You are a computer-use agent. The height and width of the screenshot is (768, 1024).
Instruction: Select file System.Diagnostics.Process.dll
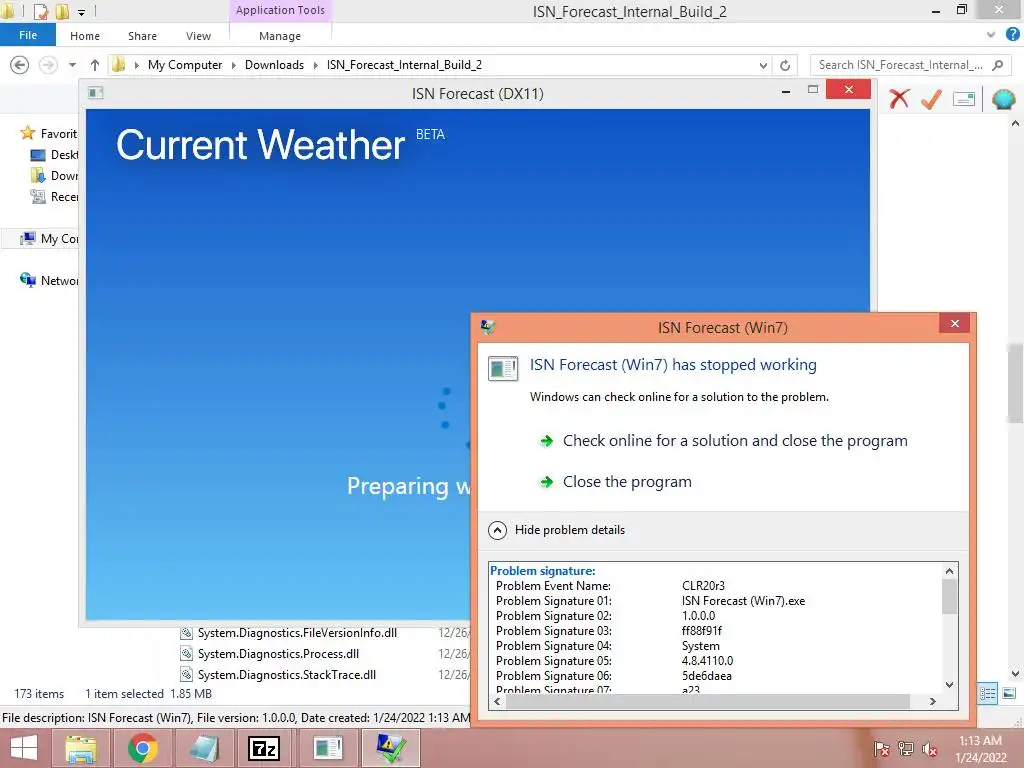[x=278, y=654]
